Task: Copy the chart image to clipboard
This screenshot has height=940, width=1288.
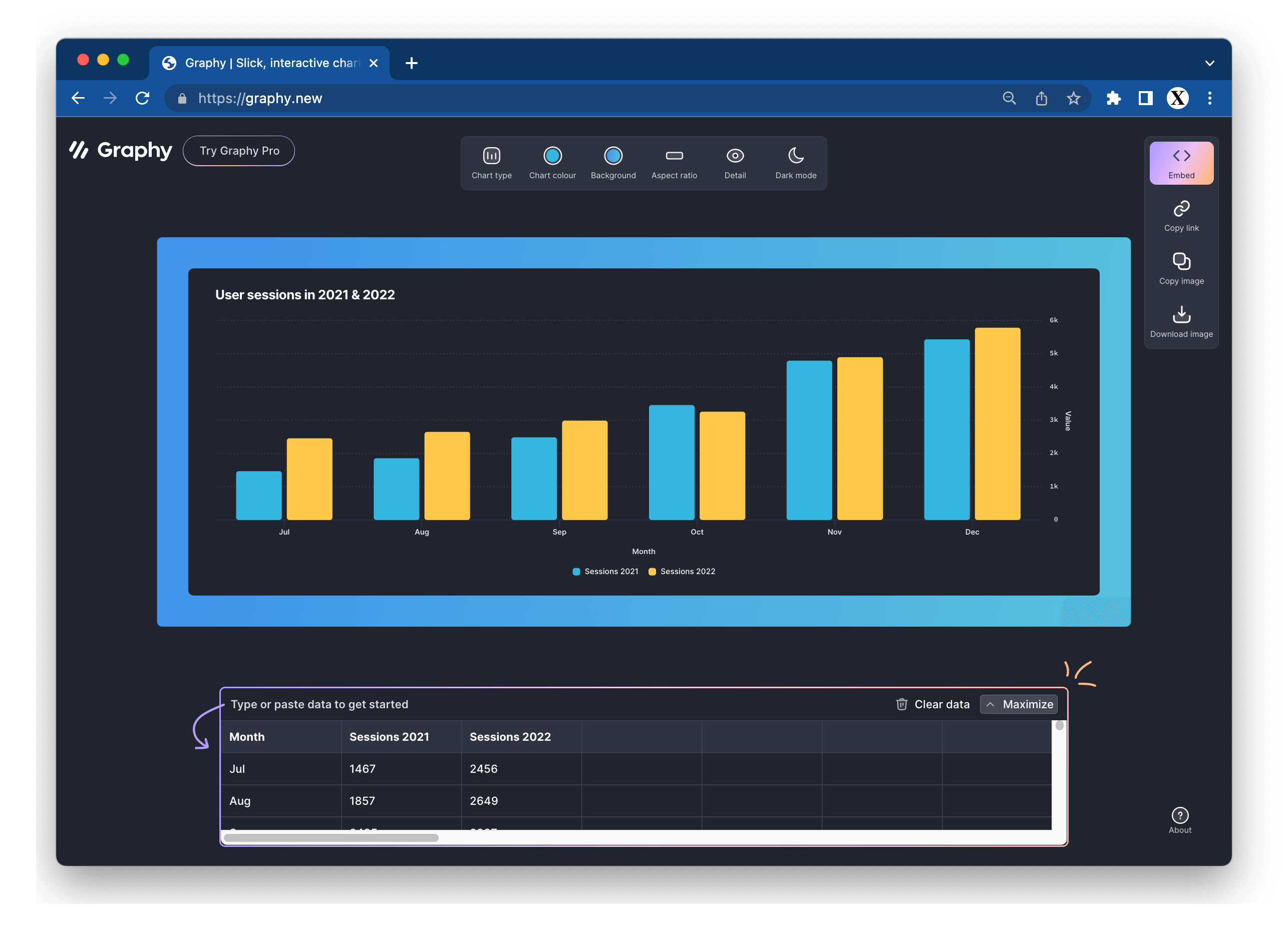Action: [1181, 269]
